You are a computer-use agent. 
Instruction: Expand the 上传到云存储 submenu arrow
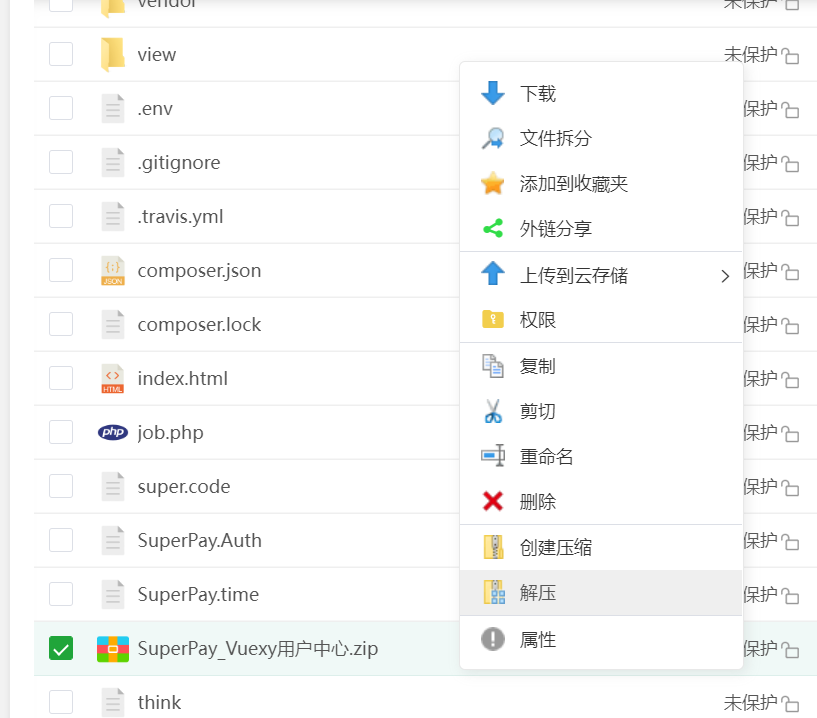(x=725, y=276)
